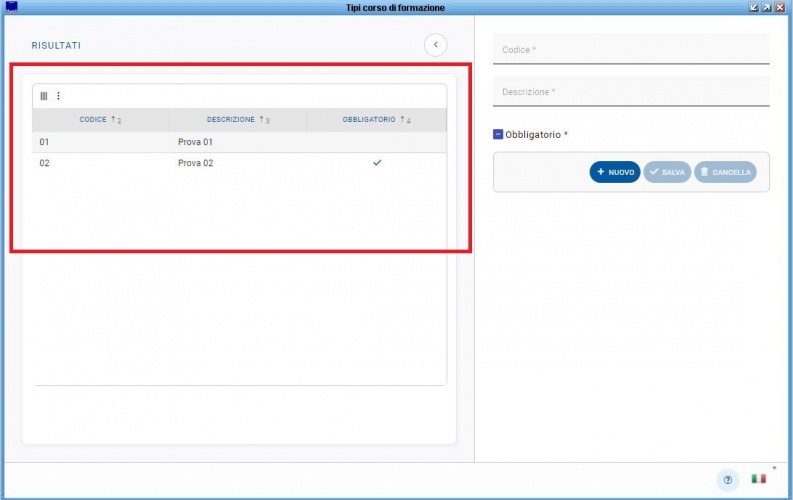Focus the Codice input field
The image size is (793, 500).
631,50
